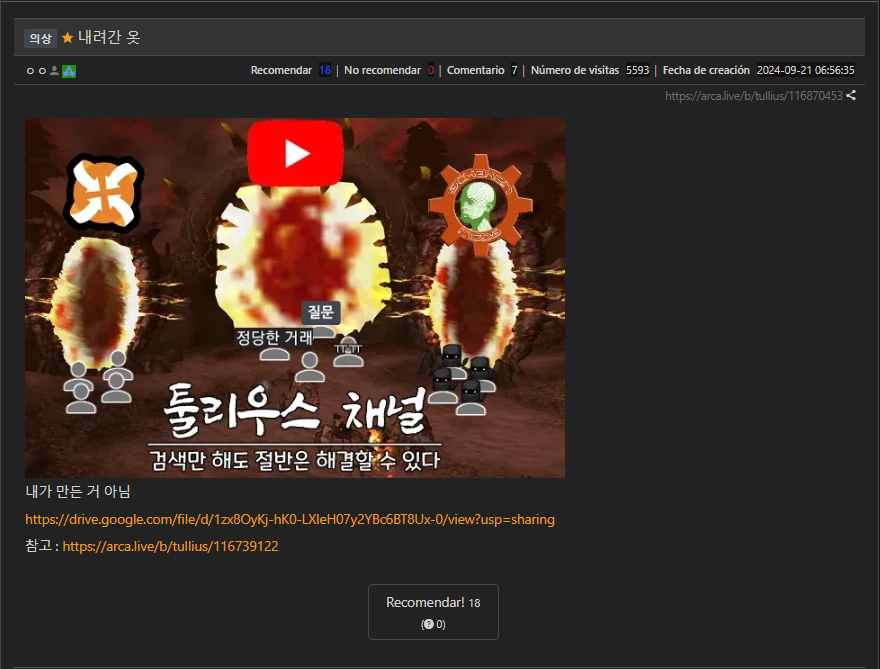Click the No recomendar count
Image resolution: width=880 pixels, height=669 pixels.
pos(431,71)
